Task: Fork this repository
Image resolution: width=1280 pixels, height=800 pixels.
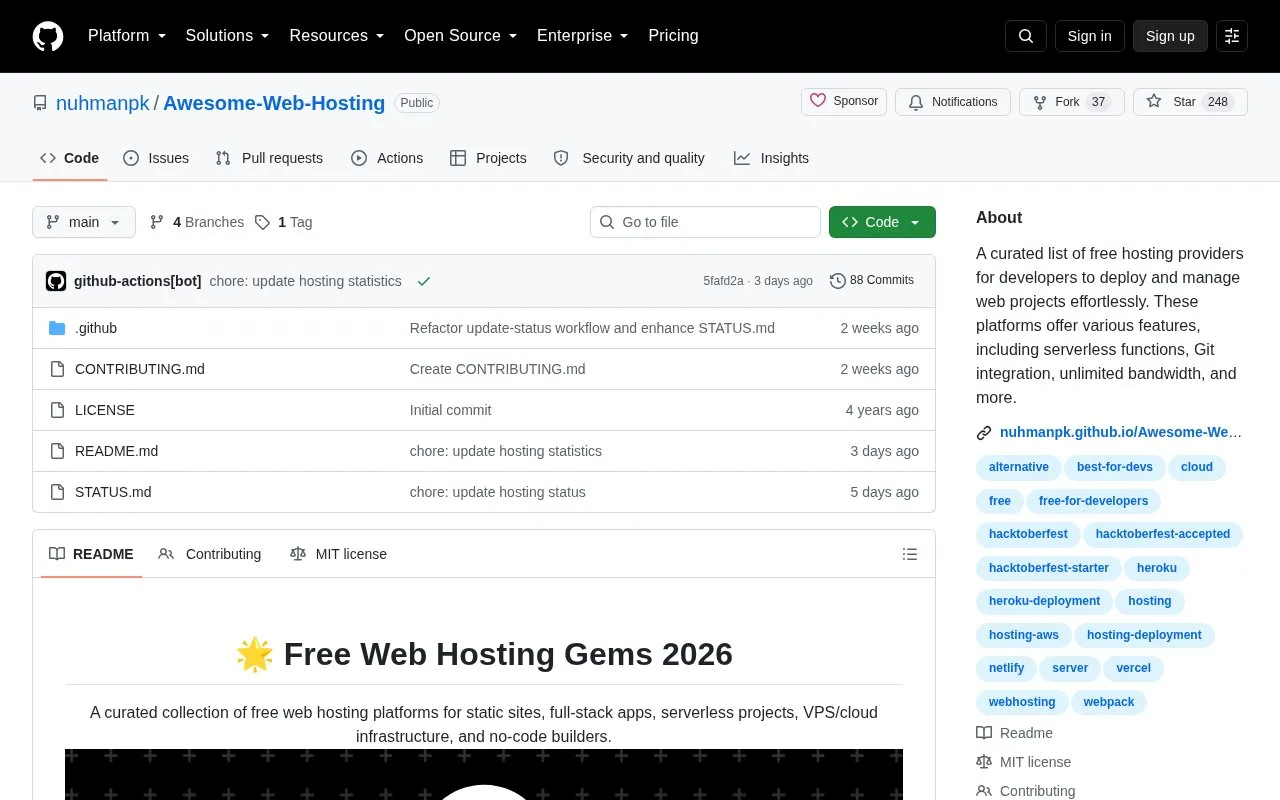Action: (x=1072, y=102)
